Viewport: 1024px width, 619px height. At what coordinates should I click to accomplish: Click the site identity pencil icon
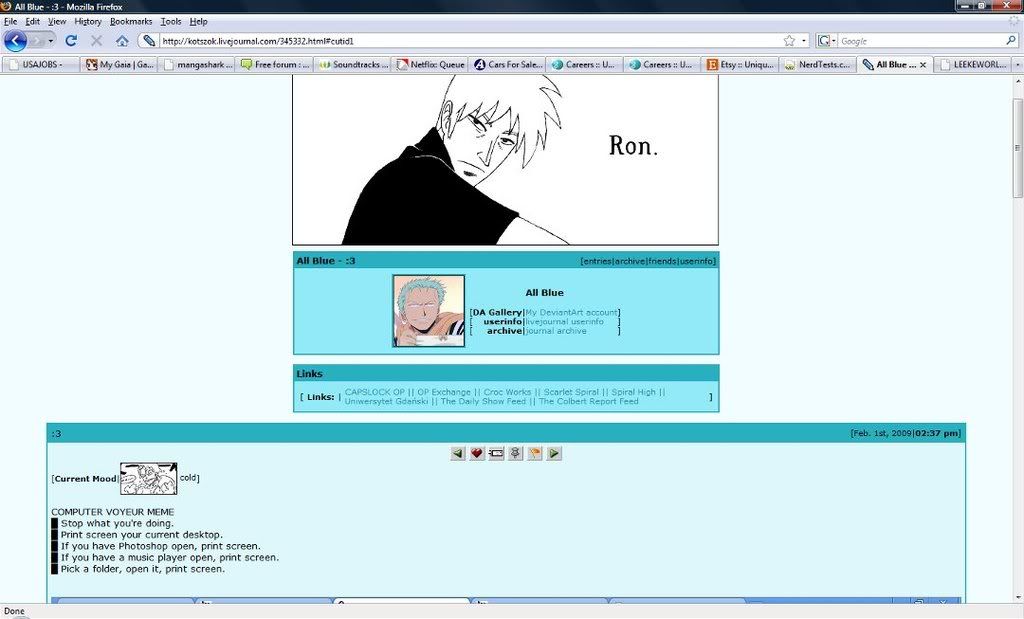coord(150,40)
